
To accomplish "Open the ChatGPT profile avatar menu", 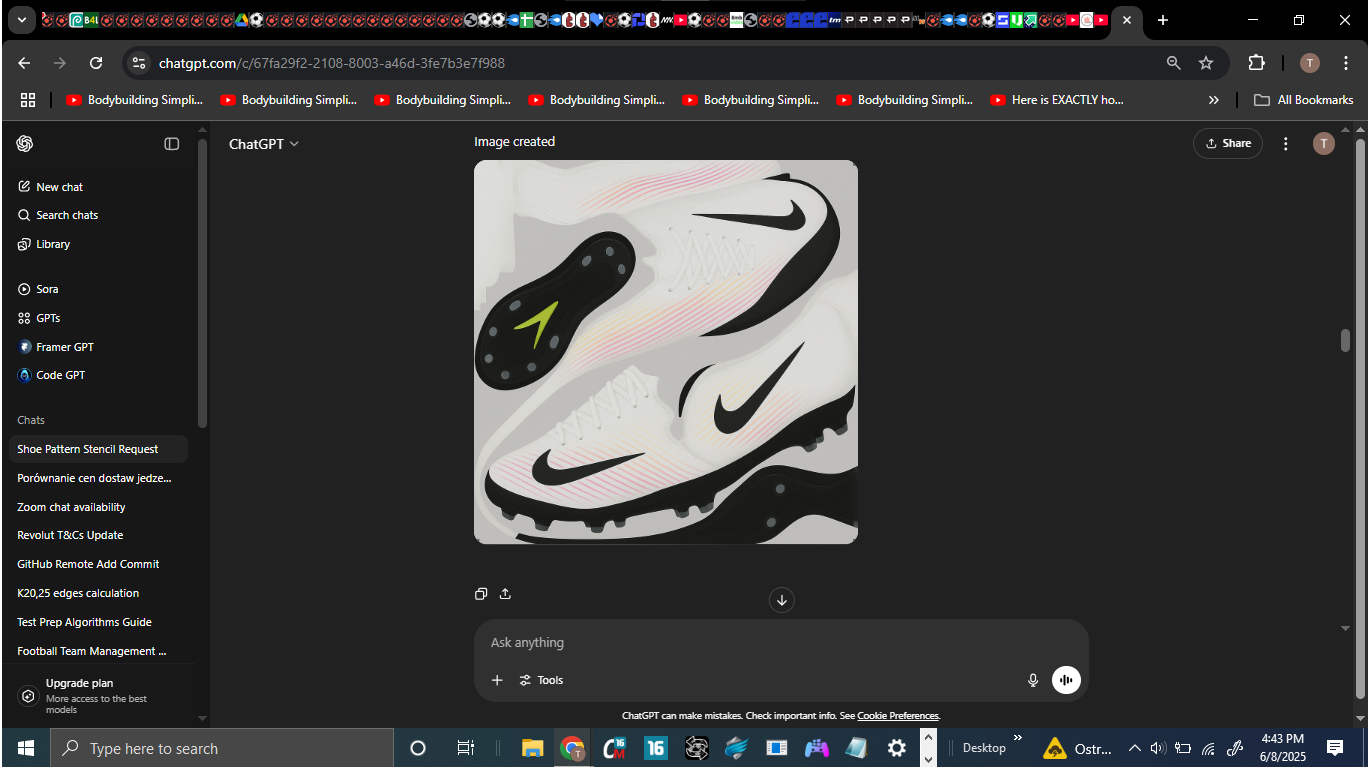I will pyautogui.click(x=1324, y=144).
